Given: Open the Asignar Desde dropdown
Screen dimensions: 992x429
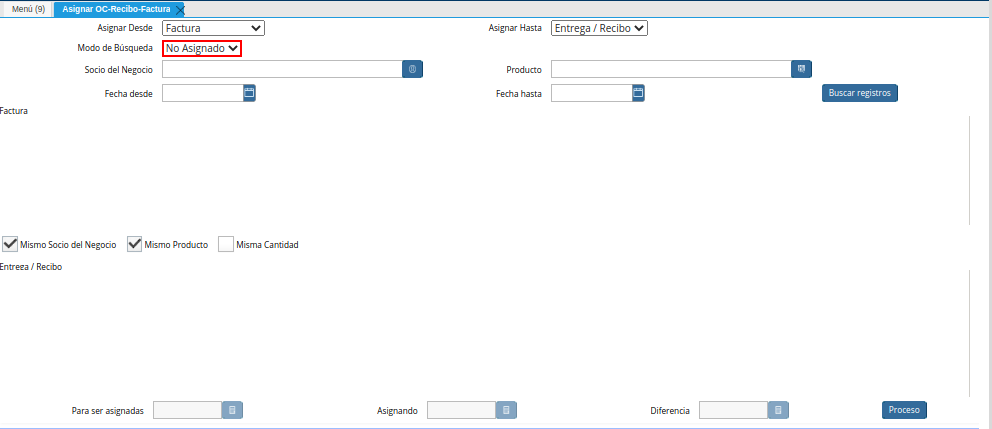Looking at the screenshot, I should [213, 28].
